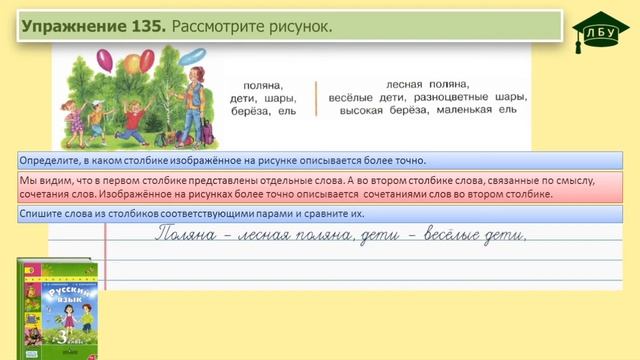Viewport: 640px width, 360px height.
Task: Click the ЛБУ graduation cap logo
Action: coord(600,32)
